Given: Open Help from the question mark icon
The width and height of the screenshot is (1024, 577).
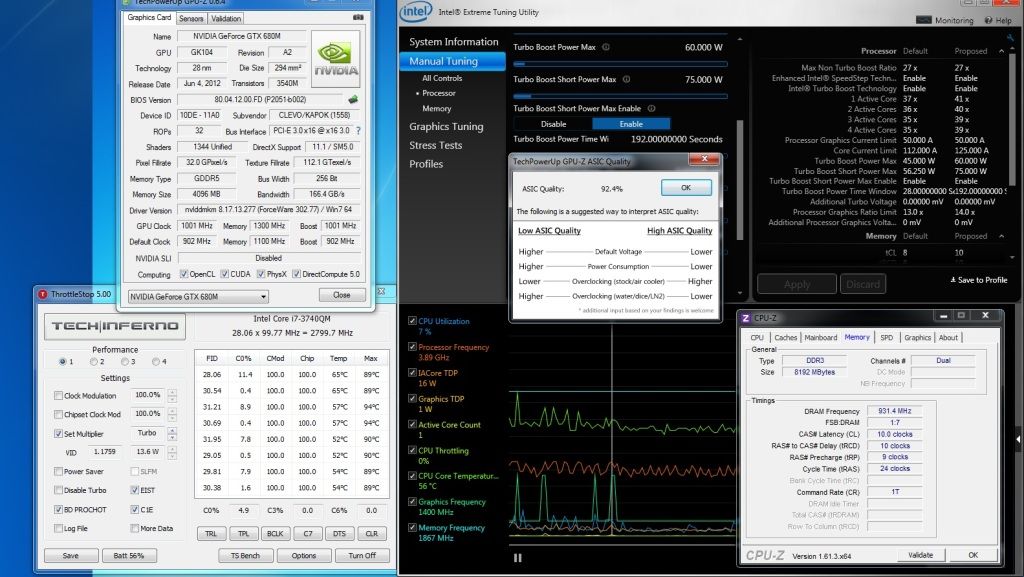Looking at the screenshot, I should [988, 20].
